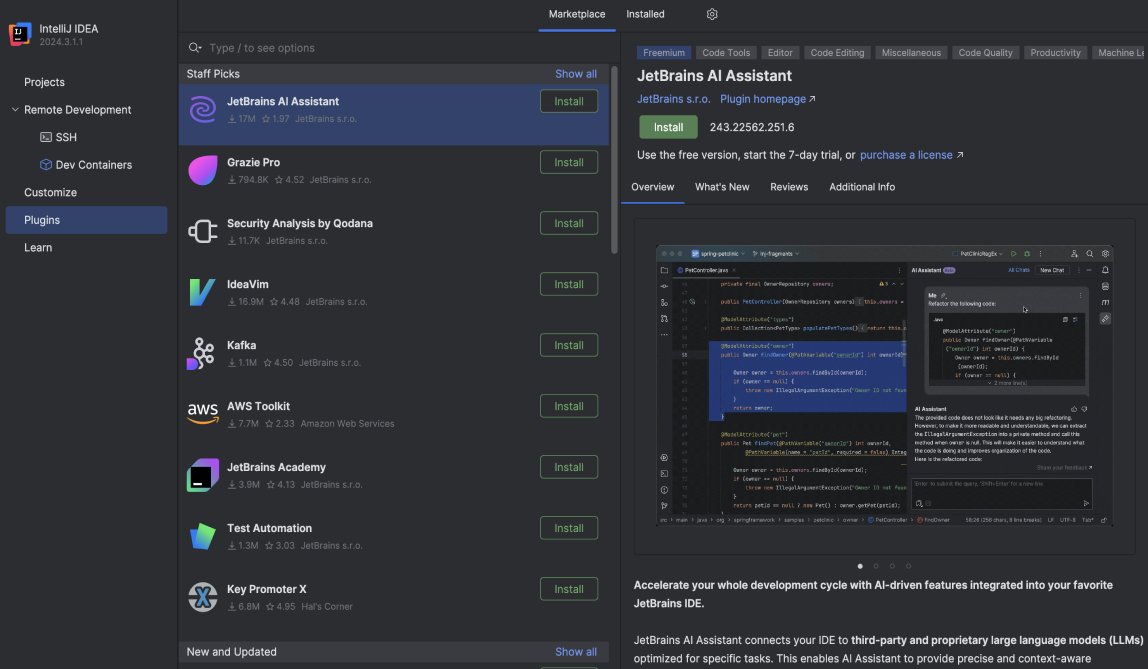Click the Dev Containers cube icon
1148x669 pixels.
click(45, 165)
